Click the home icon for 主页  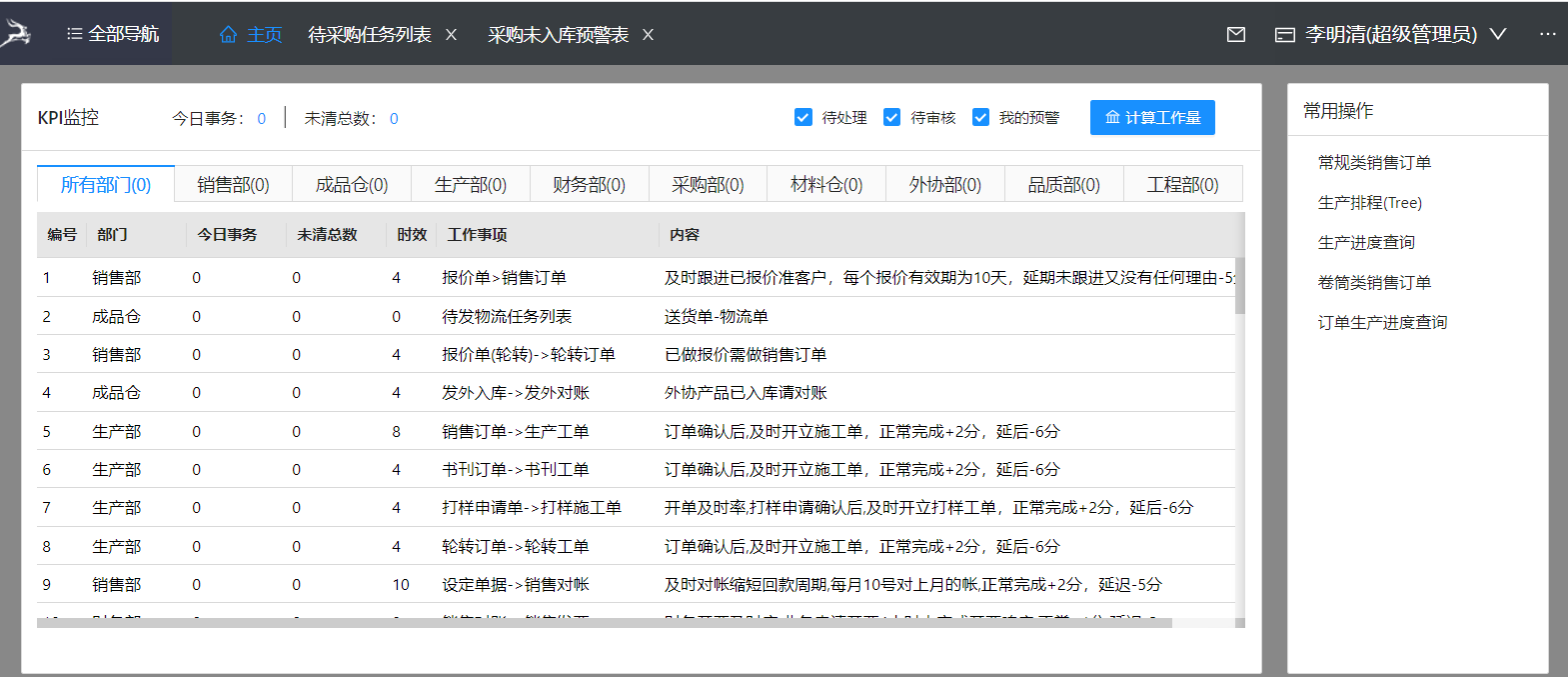[x=229, y=35]
